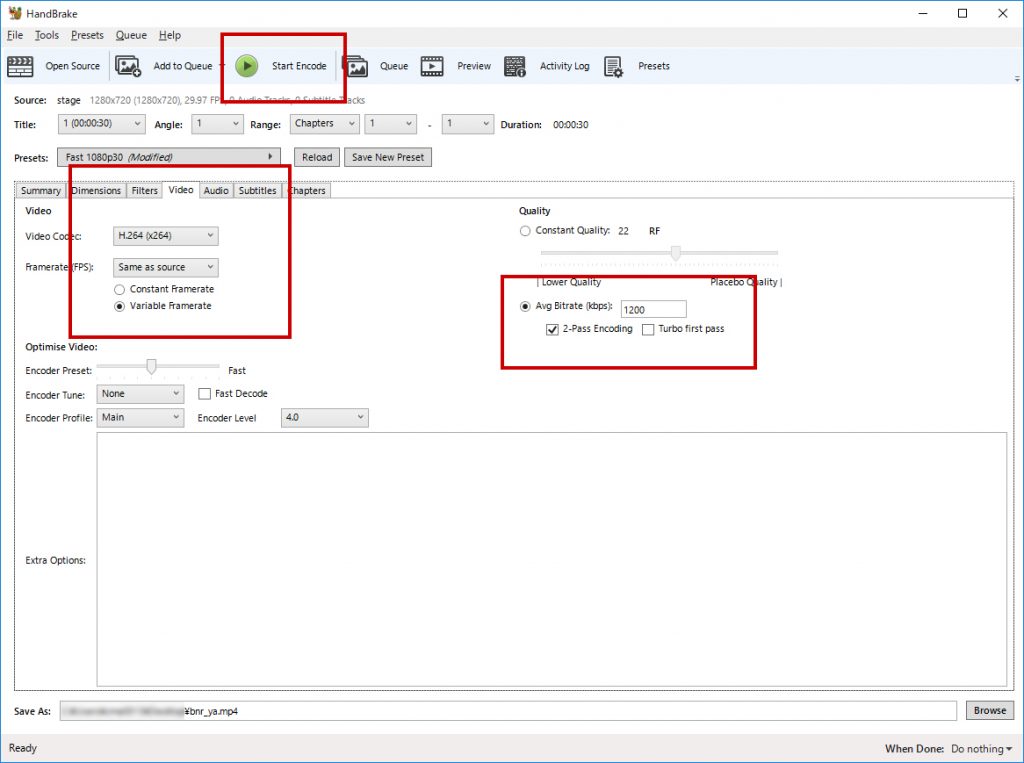Open the Framerate (FPS) dropdown
1024x763 pixels.
(x=166, y=267)
